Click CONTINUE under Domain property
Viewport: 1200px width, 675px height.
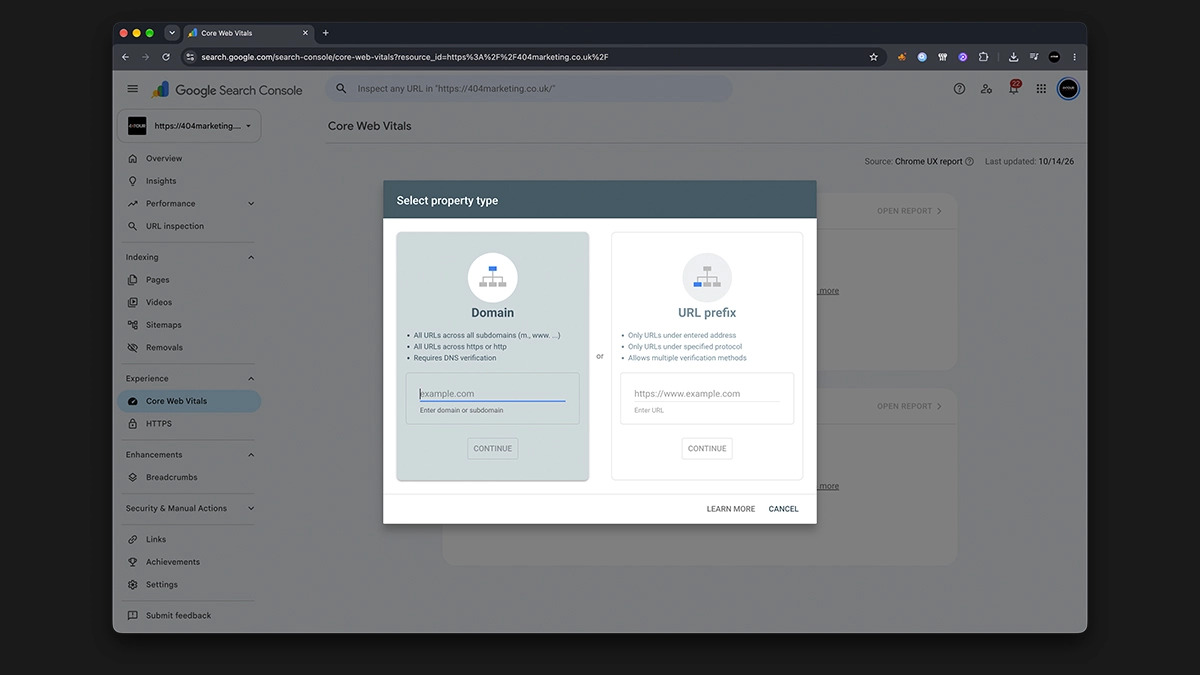tap(492, 448)
